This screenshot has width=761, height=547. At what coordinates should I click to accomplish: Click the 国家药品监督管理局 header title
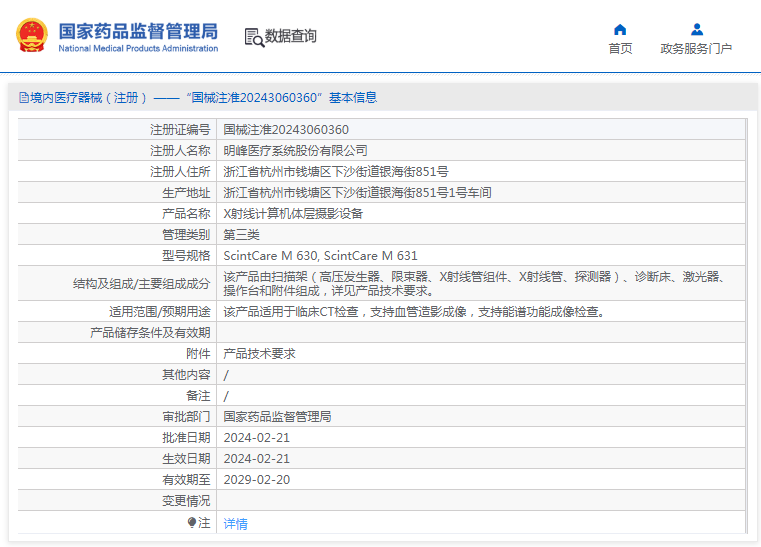(138, 31)
